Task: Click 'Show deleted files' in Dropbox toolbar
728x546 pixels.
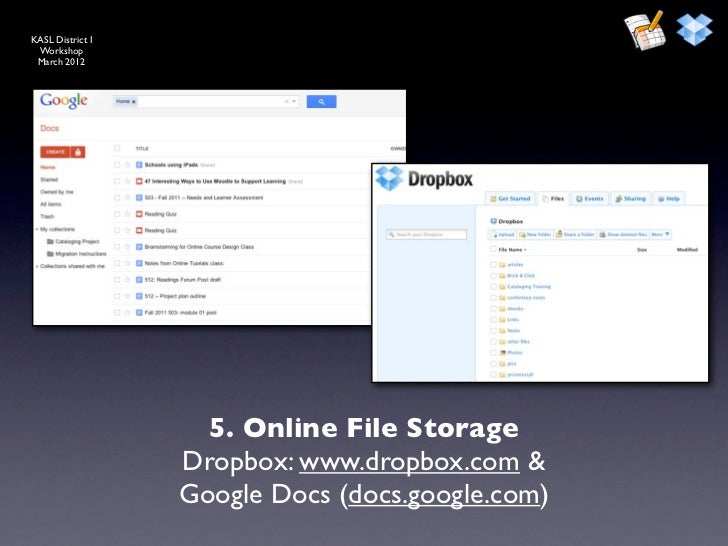Action: point(623,234)
